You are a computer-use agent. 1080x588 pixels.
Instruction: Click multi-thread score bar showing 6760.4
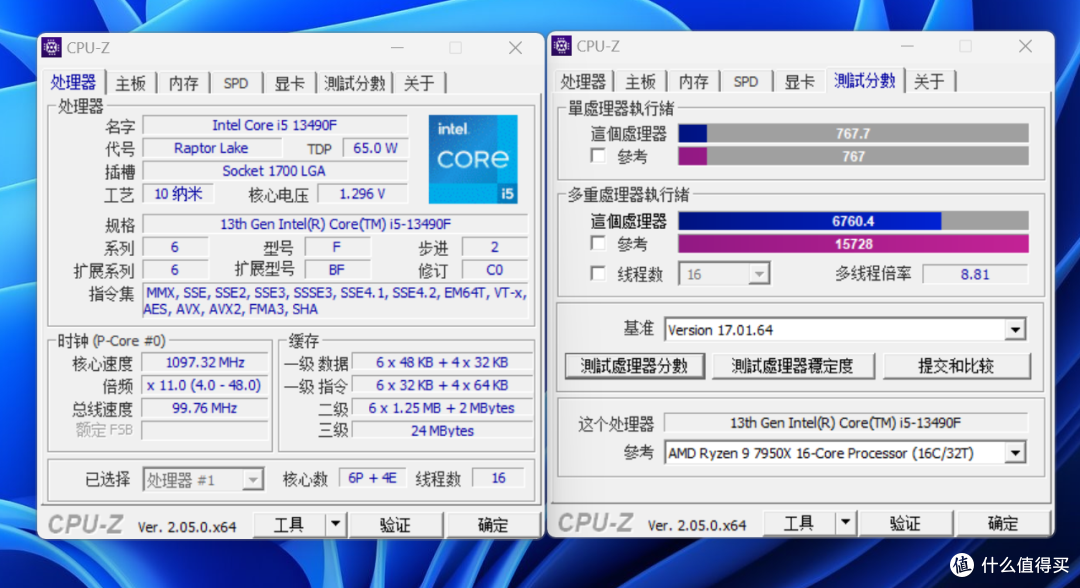tap(853, 221)
